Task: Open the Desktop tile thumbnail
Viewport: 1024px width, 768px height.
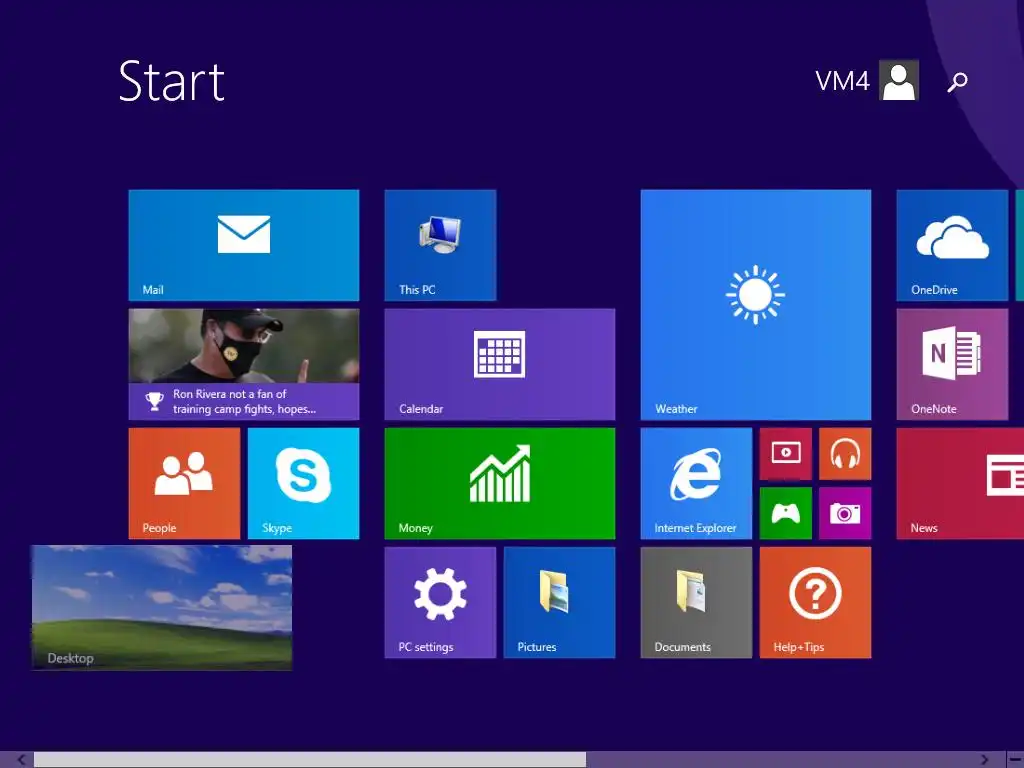Action: coord(161,607)
